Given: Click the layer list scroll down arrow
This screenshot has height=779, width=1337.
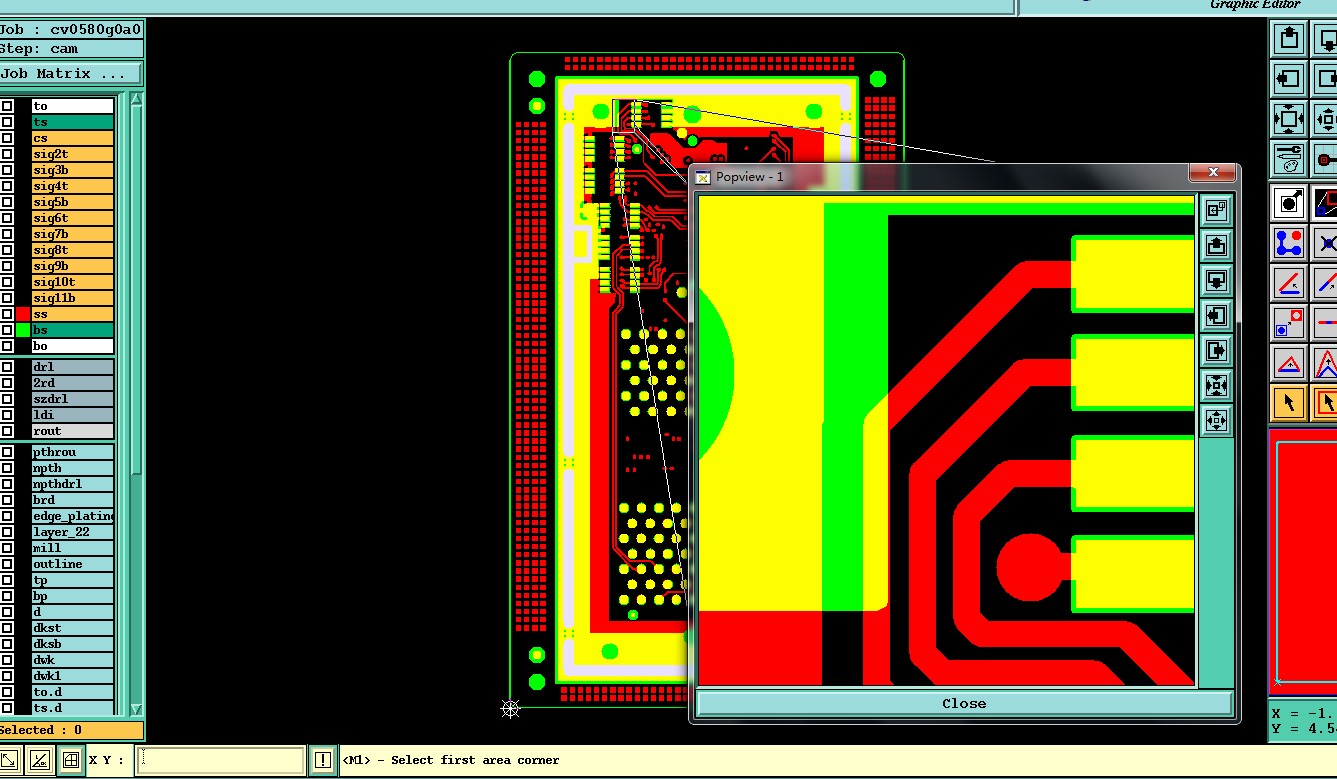Looking at the screenshot, I should (x=136, y=709).
